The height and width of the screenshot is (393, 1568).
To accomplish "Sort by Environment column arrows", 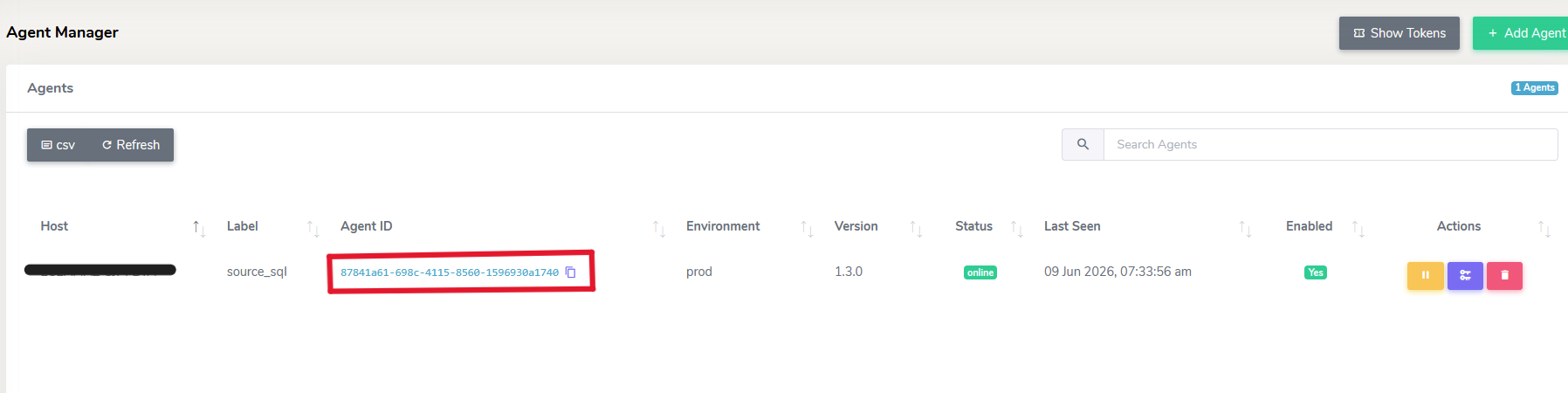I will pos(807,228).
